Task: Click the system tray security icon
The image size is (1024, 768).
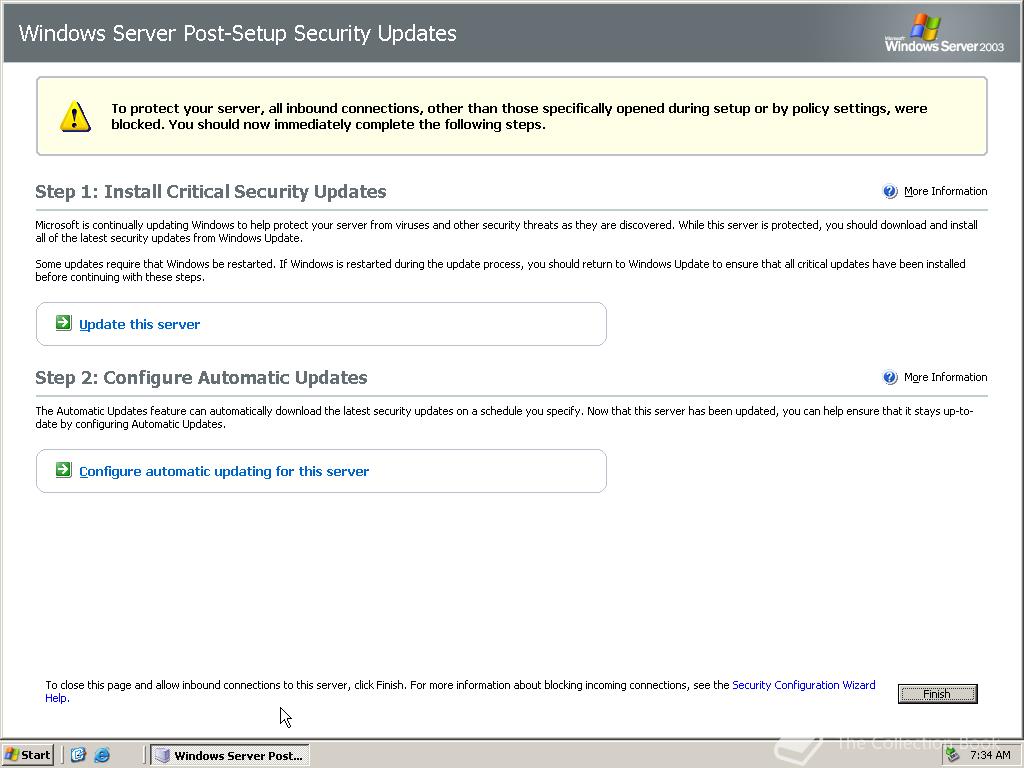Action: [x=953, y=755]
